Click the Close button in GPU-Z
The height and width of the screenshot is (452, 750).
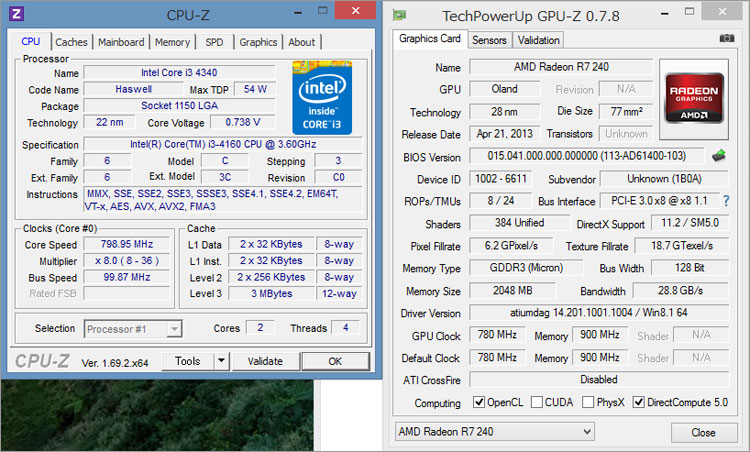[x=702, y=432]
